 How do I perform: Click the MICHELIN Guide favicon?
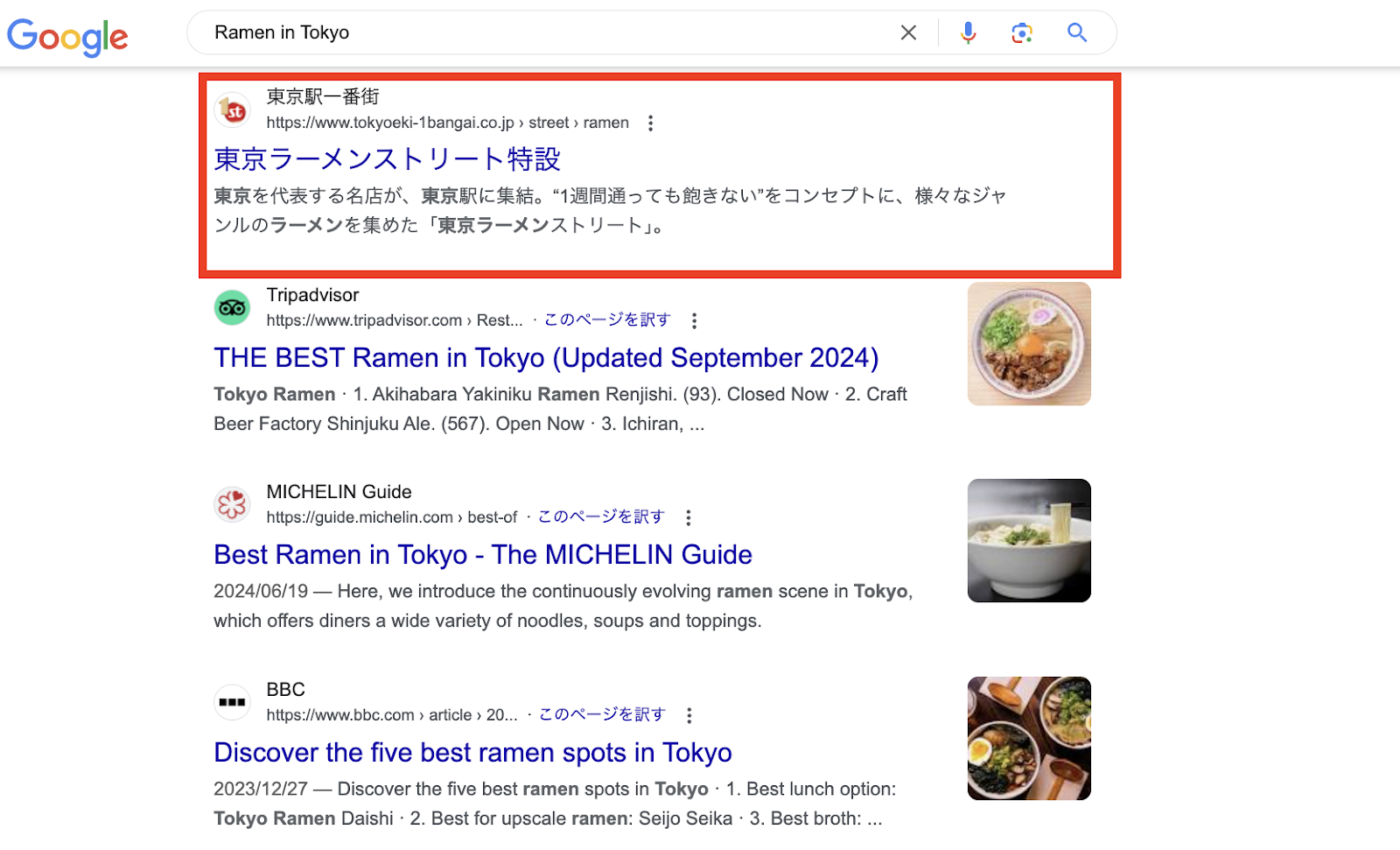click(x=233, y=505)
